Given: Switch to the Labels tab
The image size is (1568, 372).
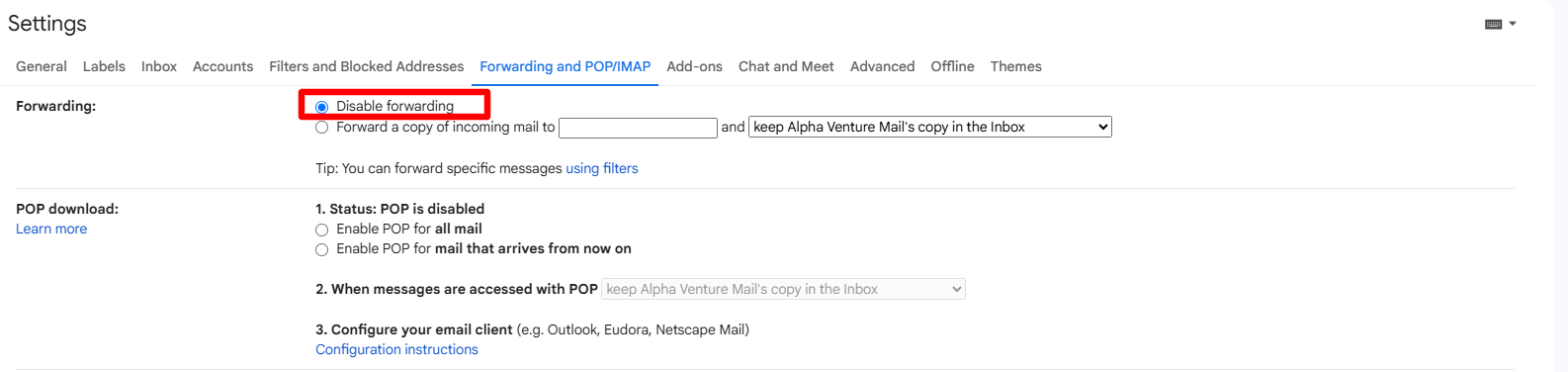Looking at the screenshot, I should [x=104, y=66].
